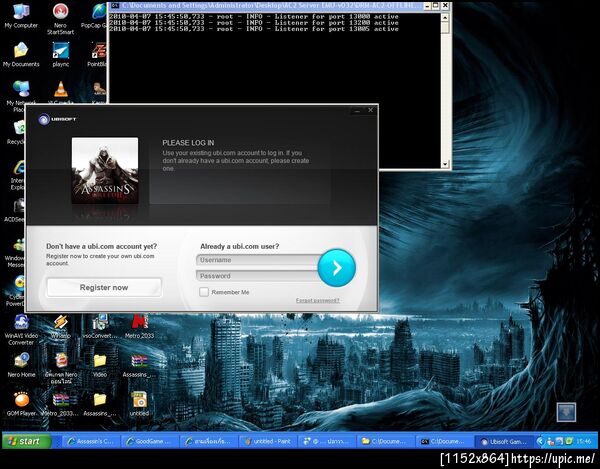Viewport: 600px width, 469px height.
Task: Click the command prompt title bar icon
Action: [x=115, y=6]
